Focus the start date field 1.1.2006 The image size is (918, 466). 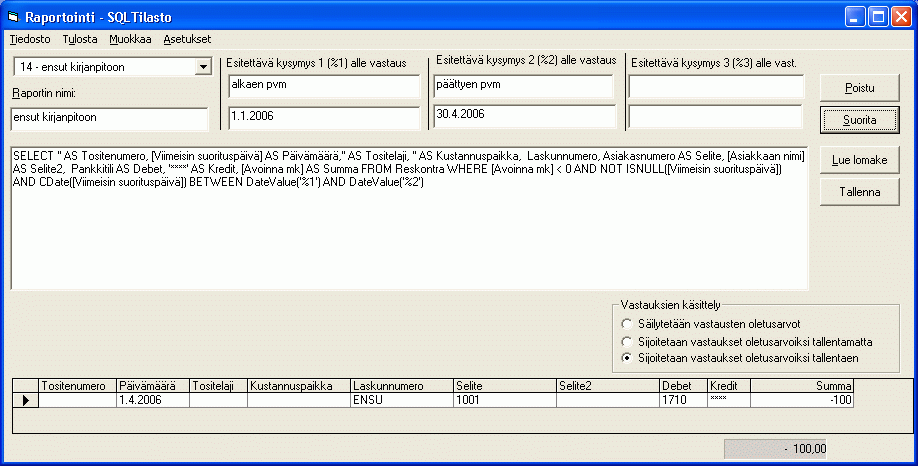coord(323,117)
